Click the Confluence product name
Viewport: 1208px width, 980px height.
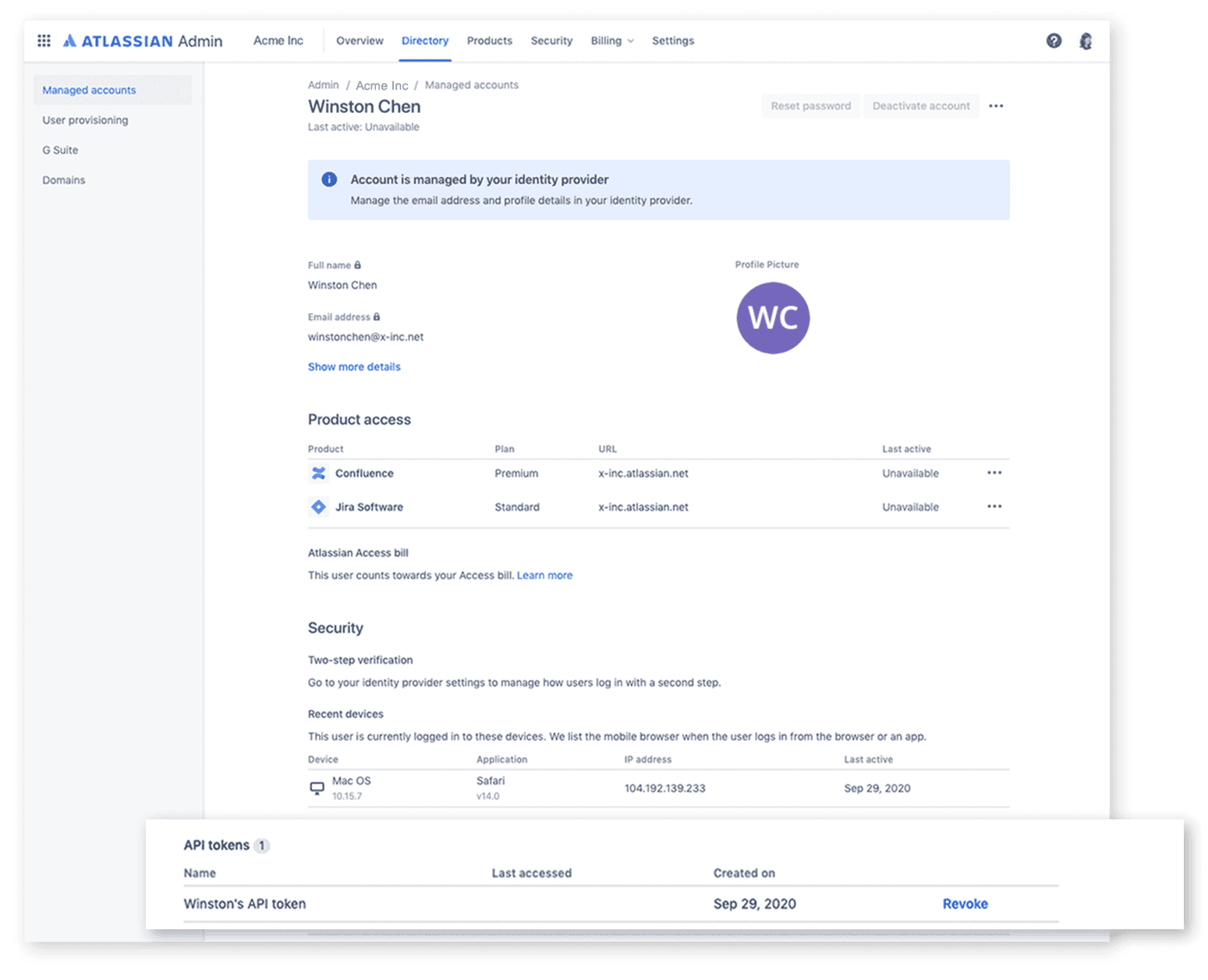364,473
